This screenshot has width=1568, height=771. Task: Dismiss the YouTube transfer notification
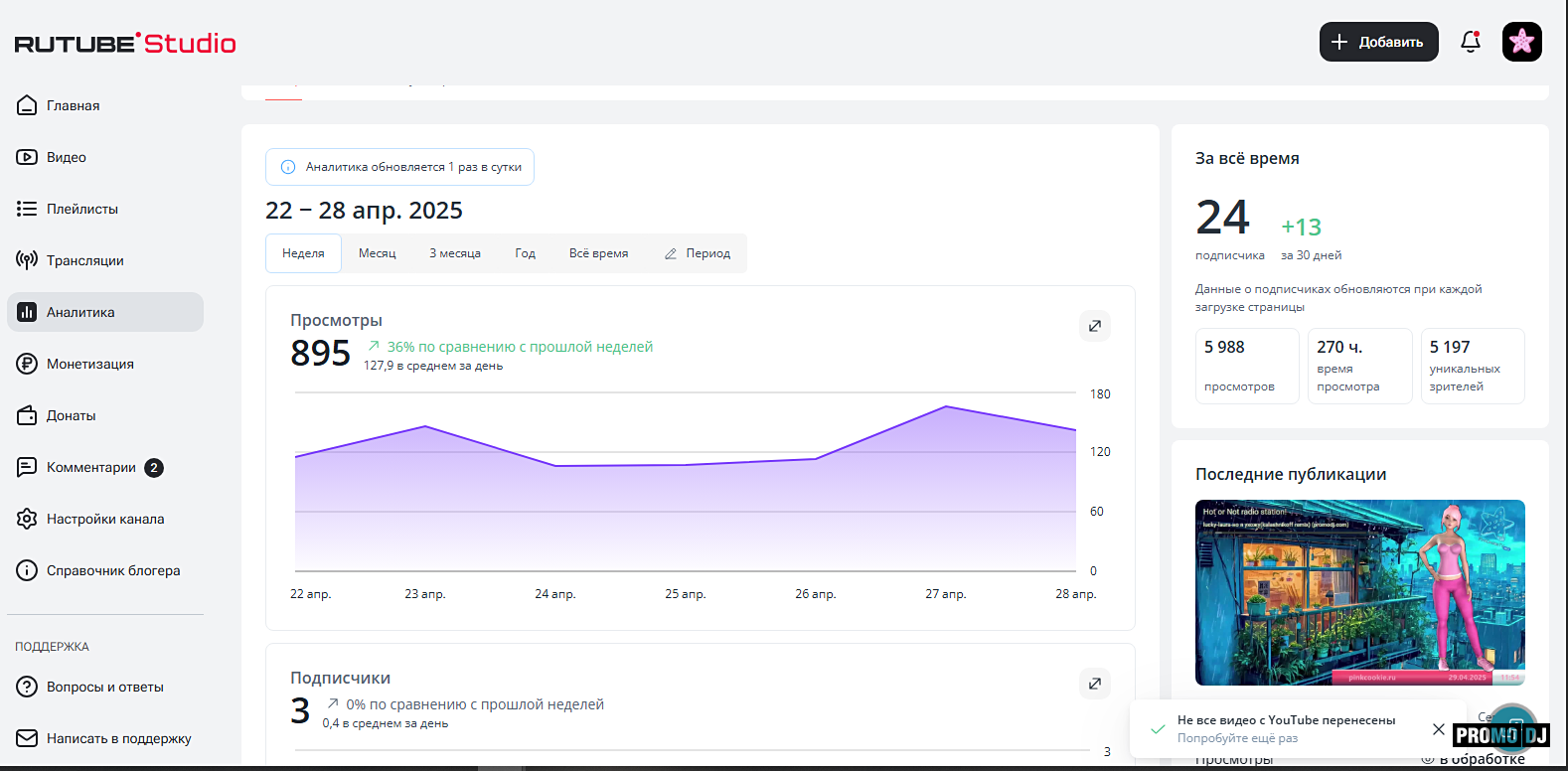[x=1438, y=729]
